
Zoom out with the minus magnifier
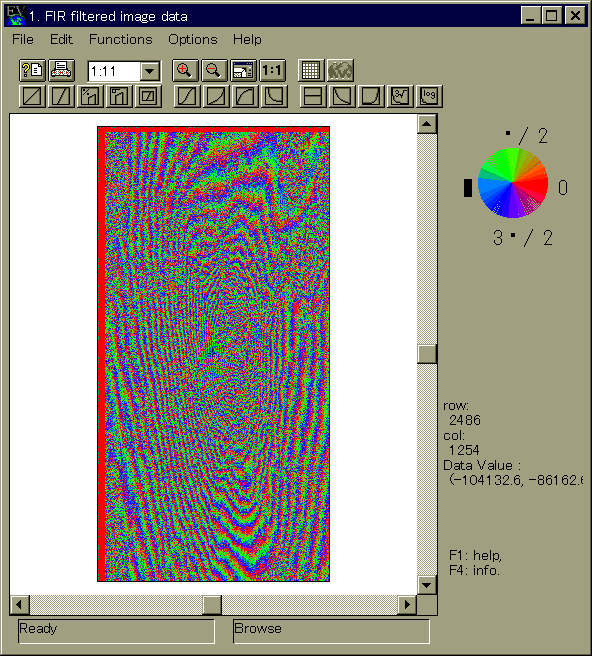tap(214, 70)
